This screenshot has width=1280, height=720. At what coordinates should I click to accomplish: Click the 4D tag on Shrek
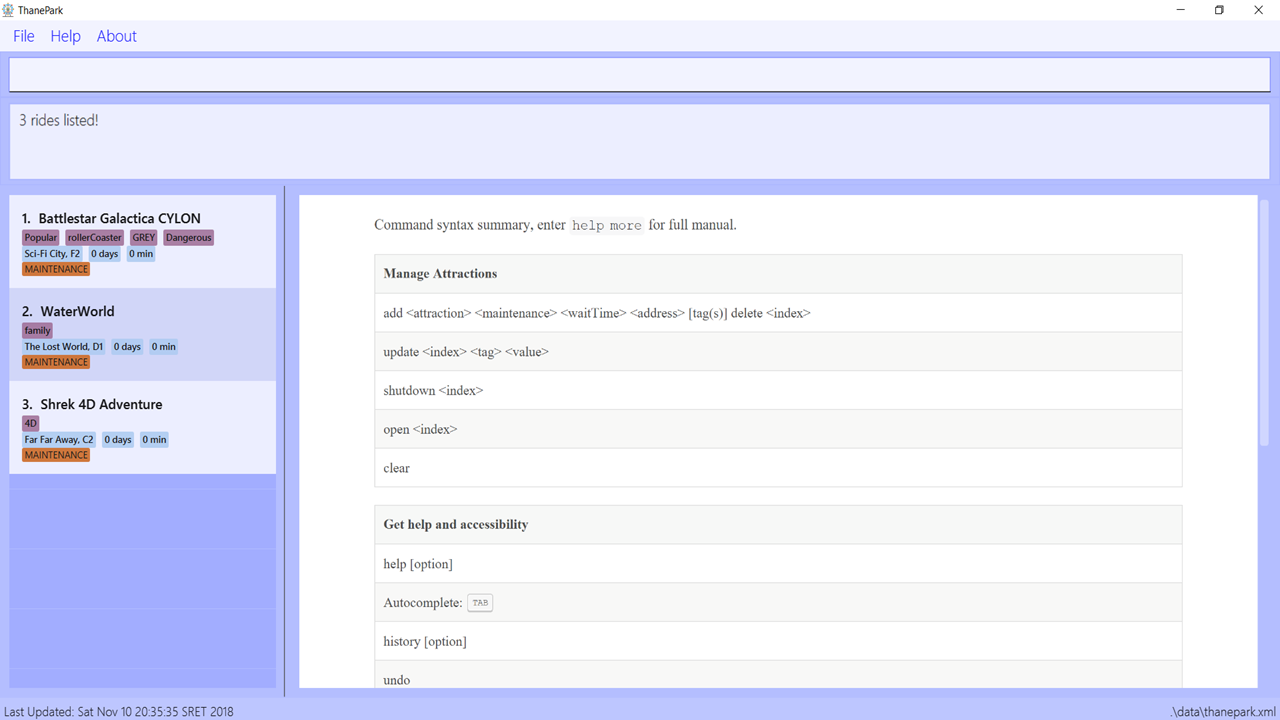click(x=31, y=424)
